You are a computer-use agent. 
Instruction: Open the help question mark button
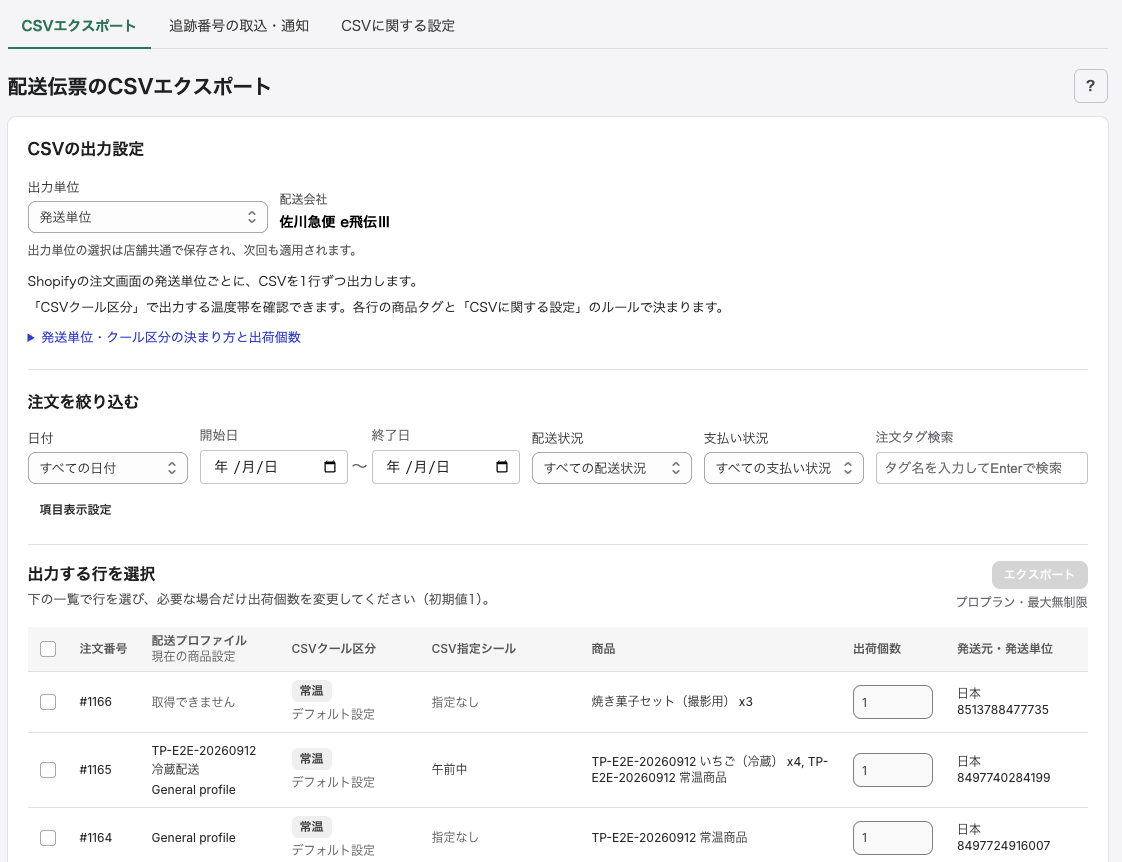(1090, 87)
